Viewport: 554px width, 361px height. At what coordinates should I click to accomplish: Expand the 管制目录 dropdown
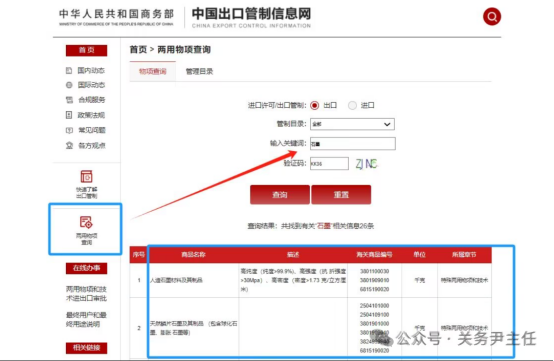pyautogui.click(x=352, y=124)
